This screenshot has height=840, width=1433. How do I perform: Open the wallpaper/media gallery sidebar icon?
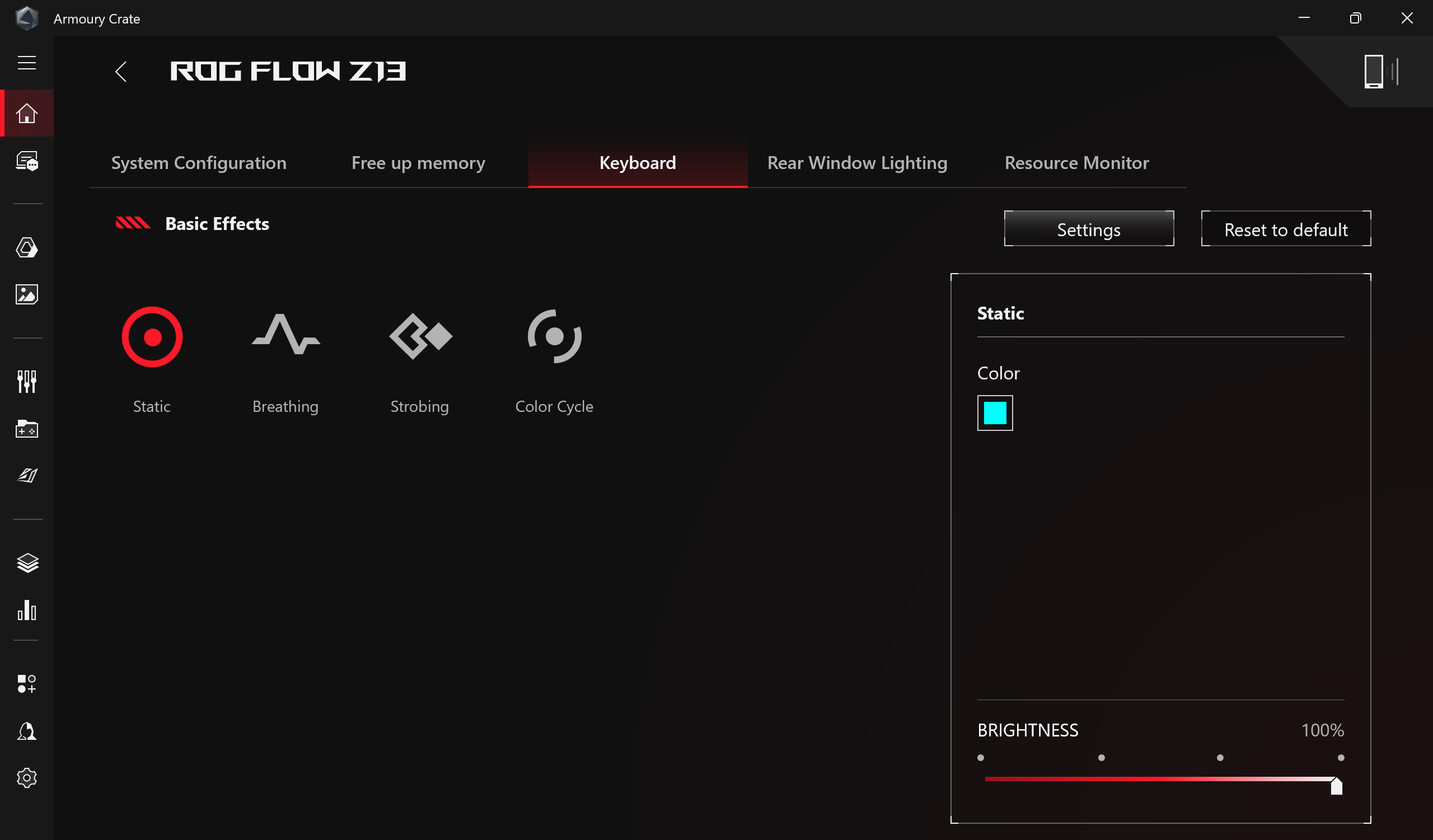(x=27, y=294)
